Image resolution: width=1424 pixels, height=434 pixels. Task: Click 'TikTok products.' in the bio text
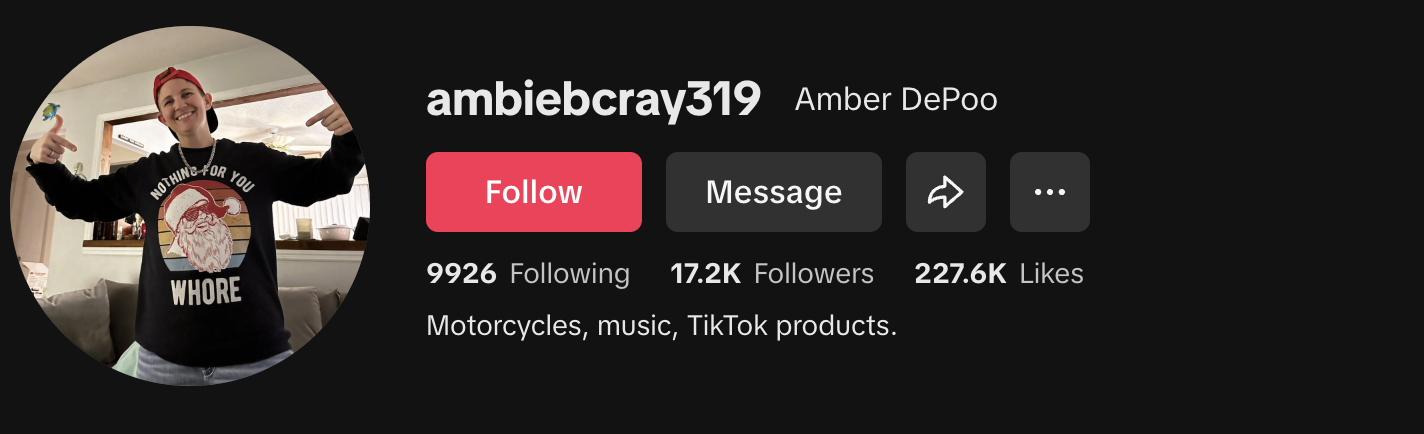(793, 326)
